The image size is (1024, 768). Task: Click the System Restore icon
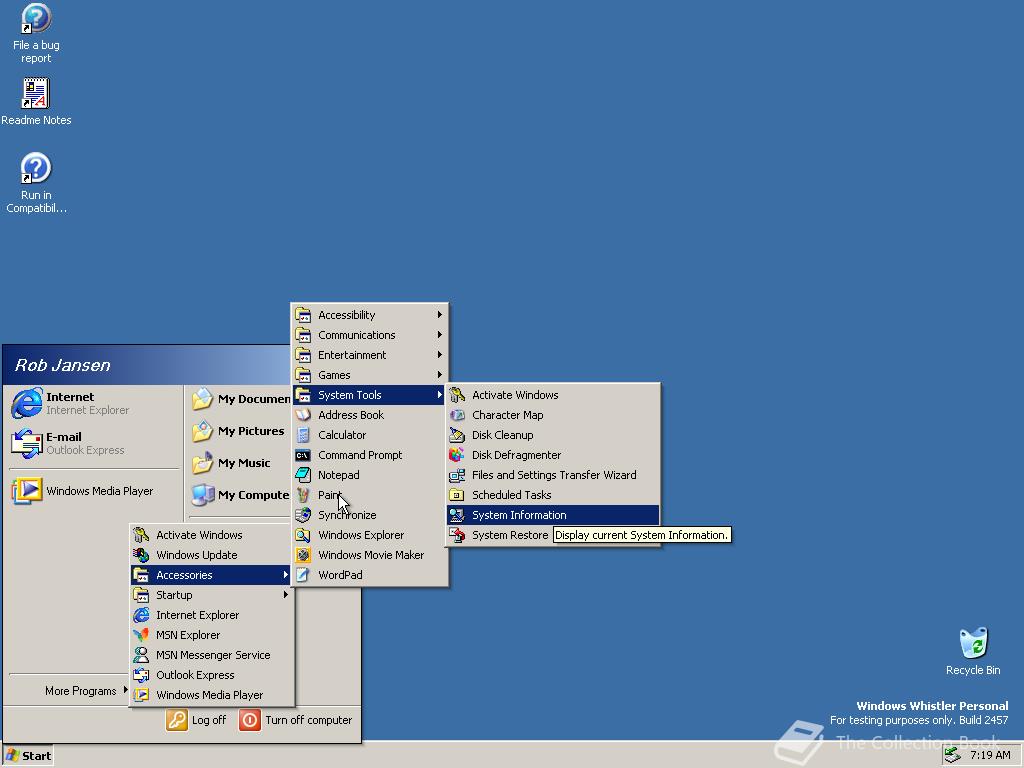point(457,535)
